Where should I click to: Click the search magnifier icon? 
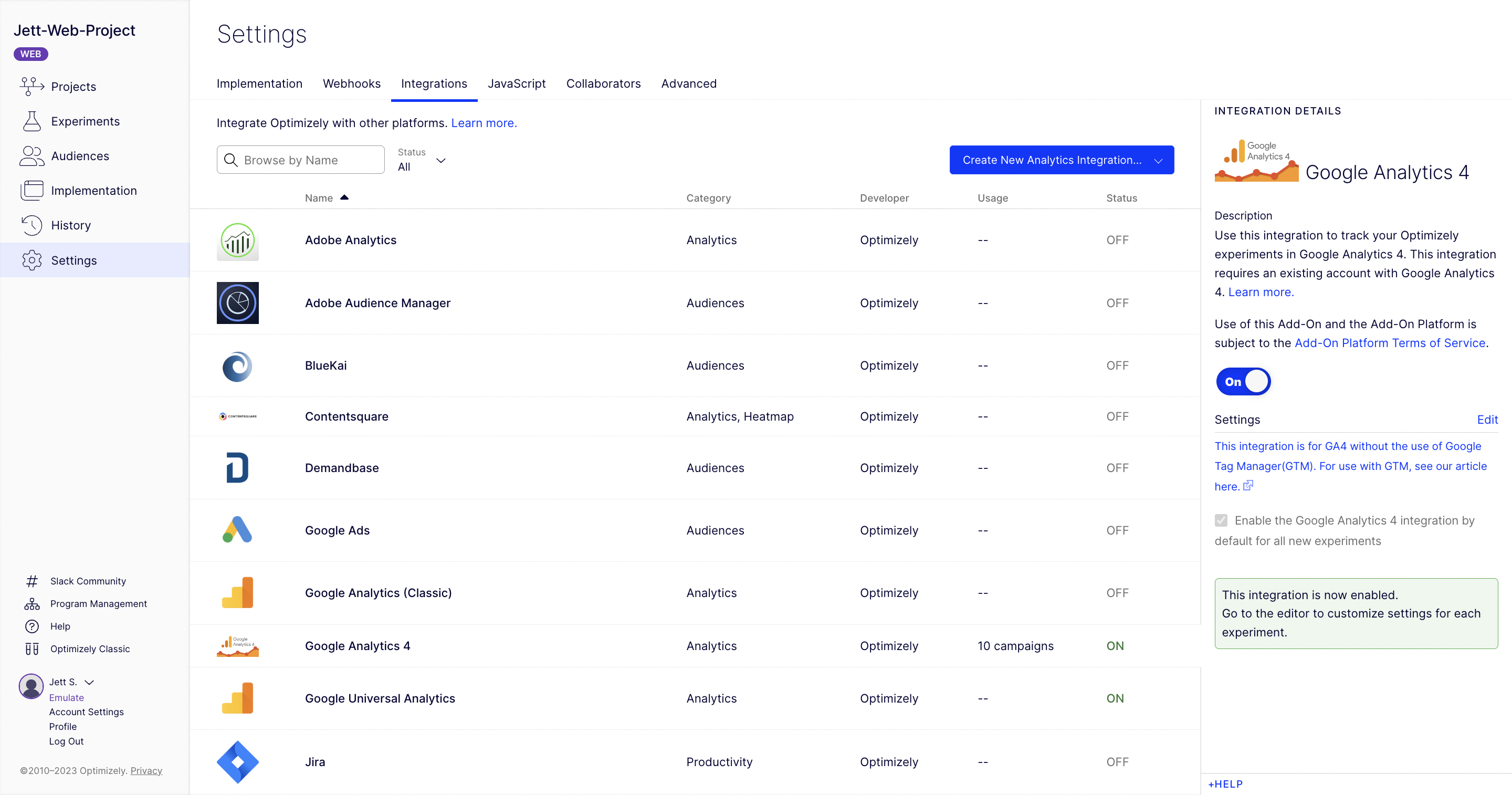(230, 160)
